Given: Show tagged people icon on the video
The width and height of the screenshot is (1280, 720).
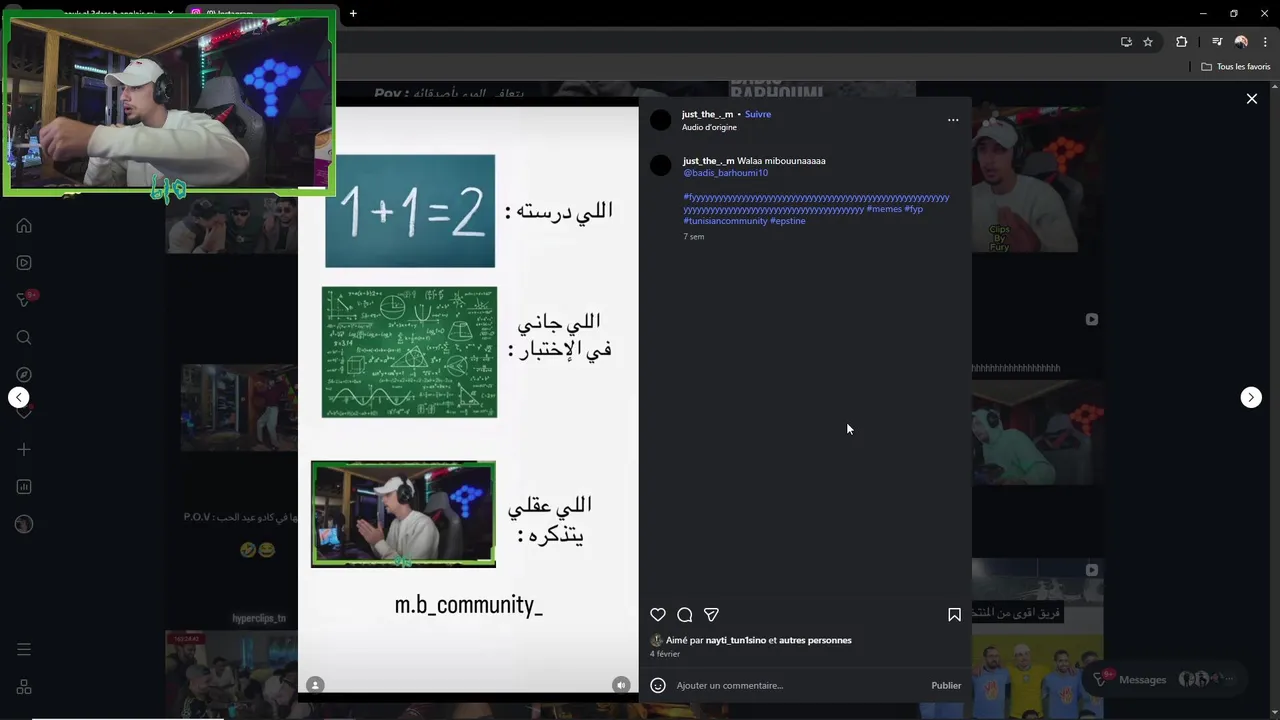Looking at the screenshot, I should point(315,685).
